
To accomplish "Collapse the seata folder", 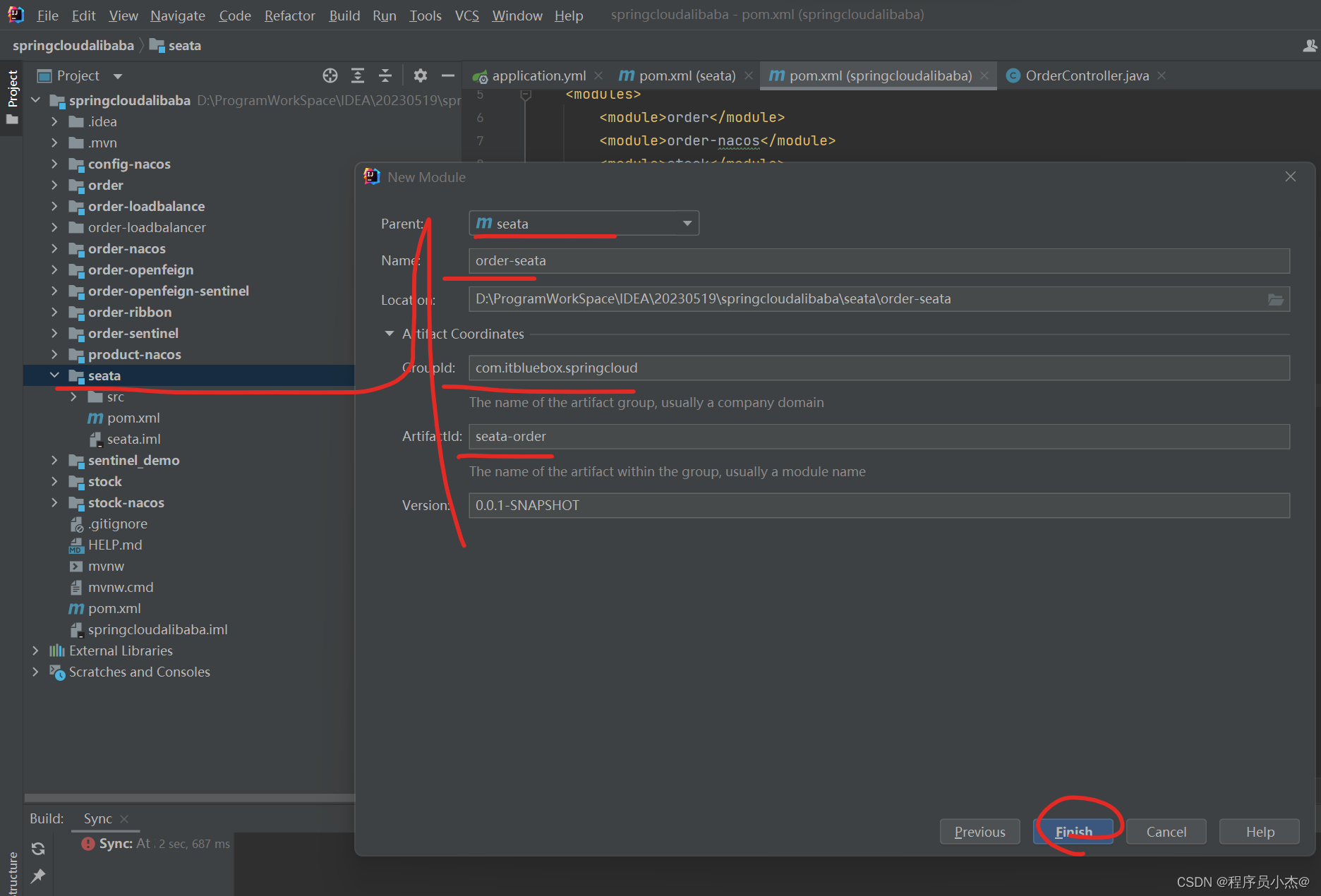I will (x=54, y=375).
